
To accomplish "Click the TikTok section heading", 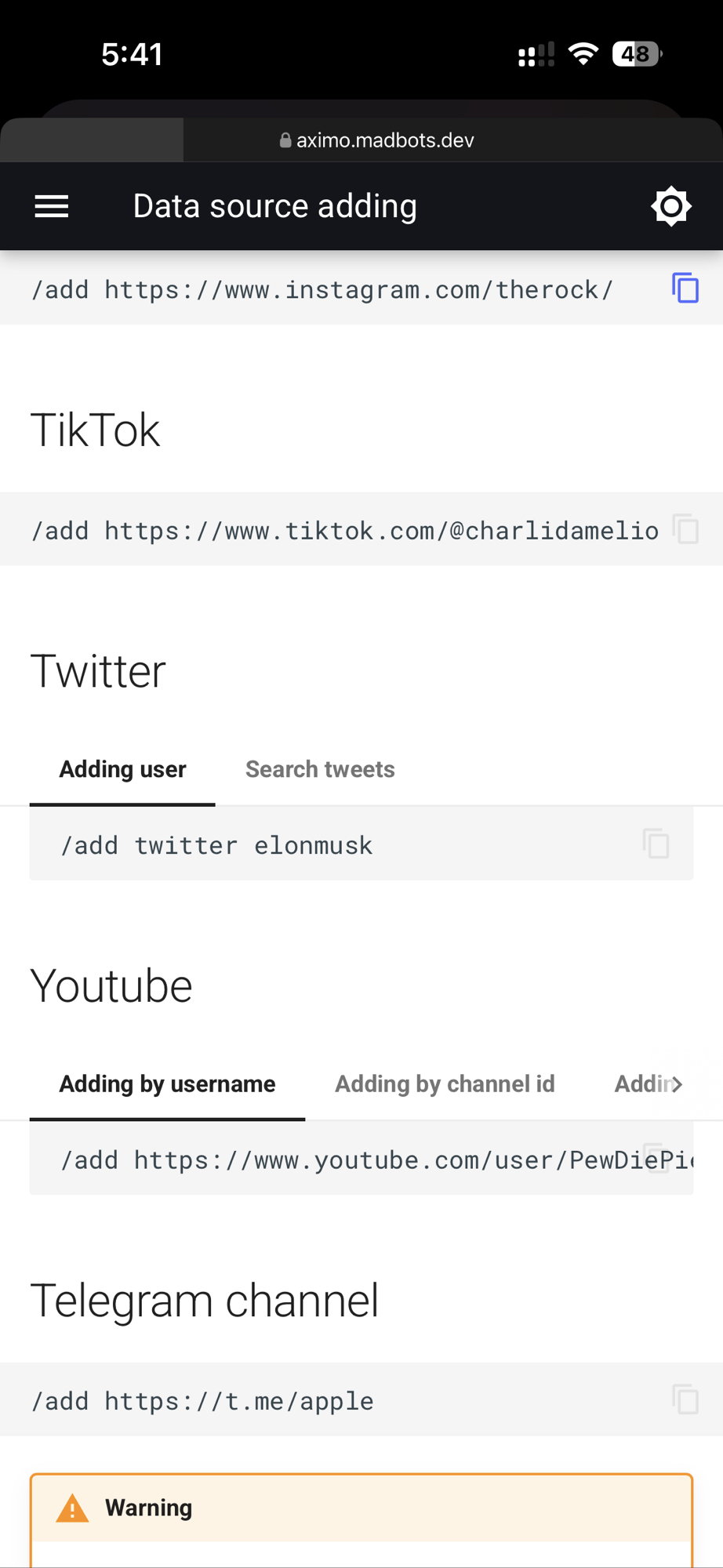I will tap(96, 430).
